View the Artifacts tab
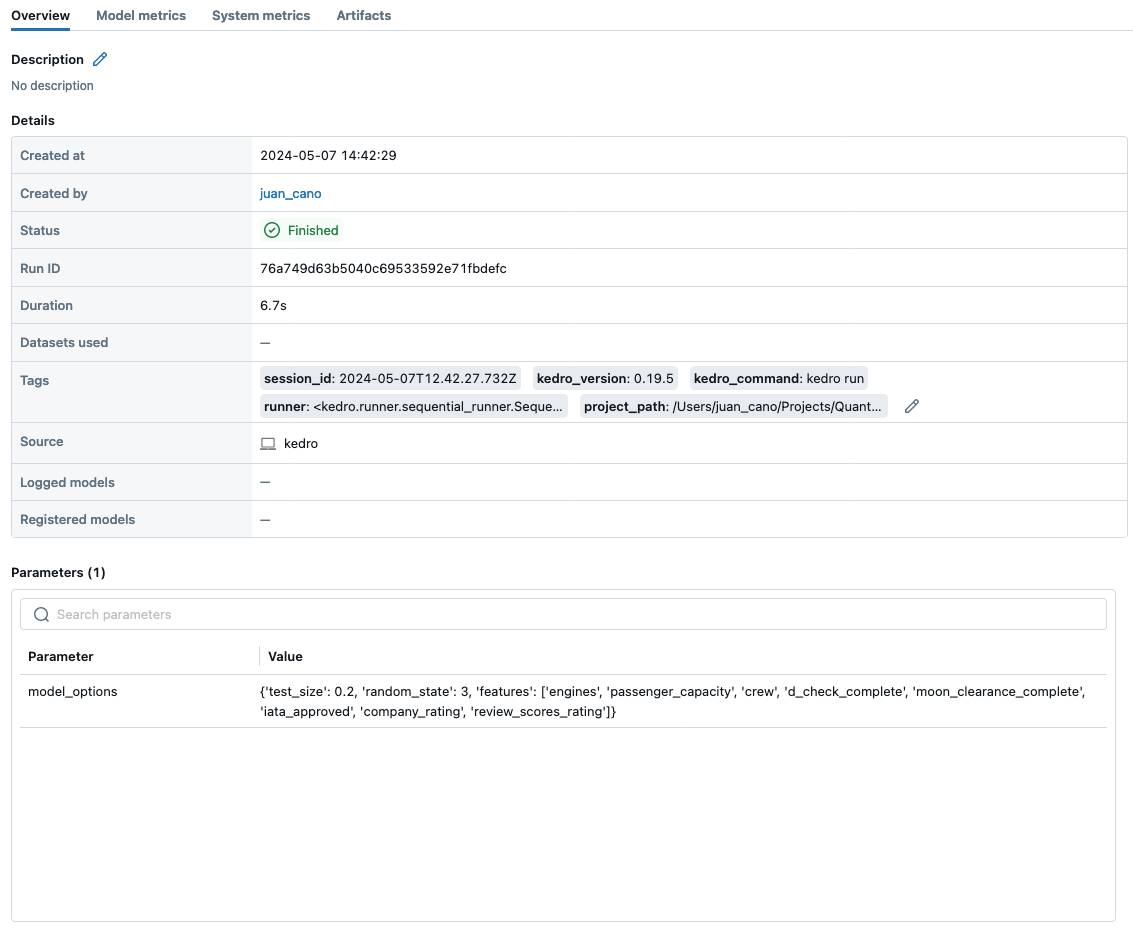 coord(363,15)
